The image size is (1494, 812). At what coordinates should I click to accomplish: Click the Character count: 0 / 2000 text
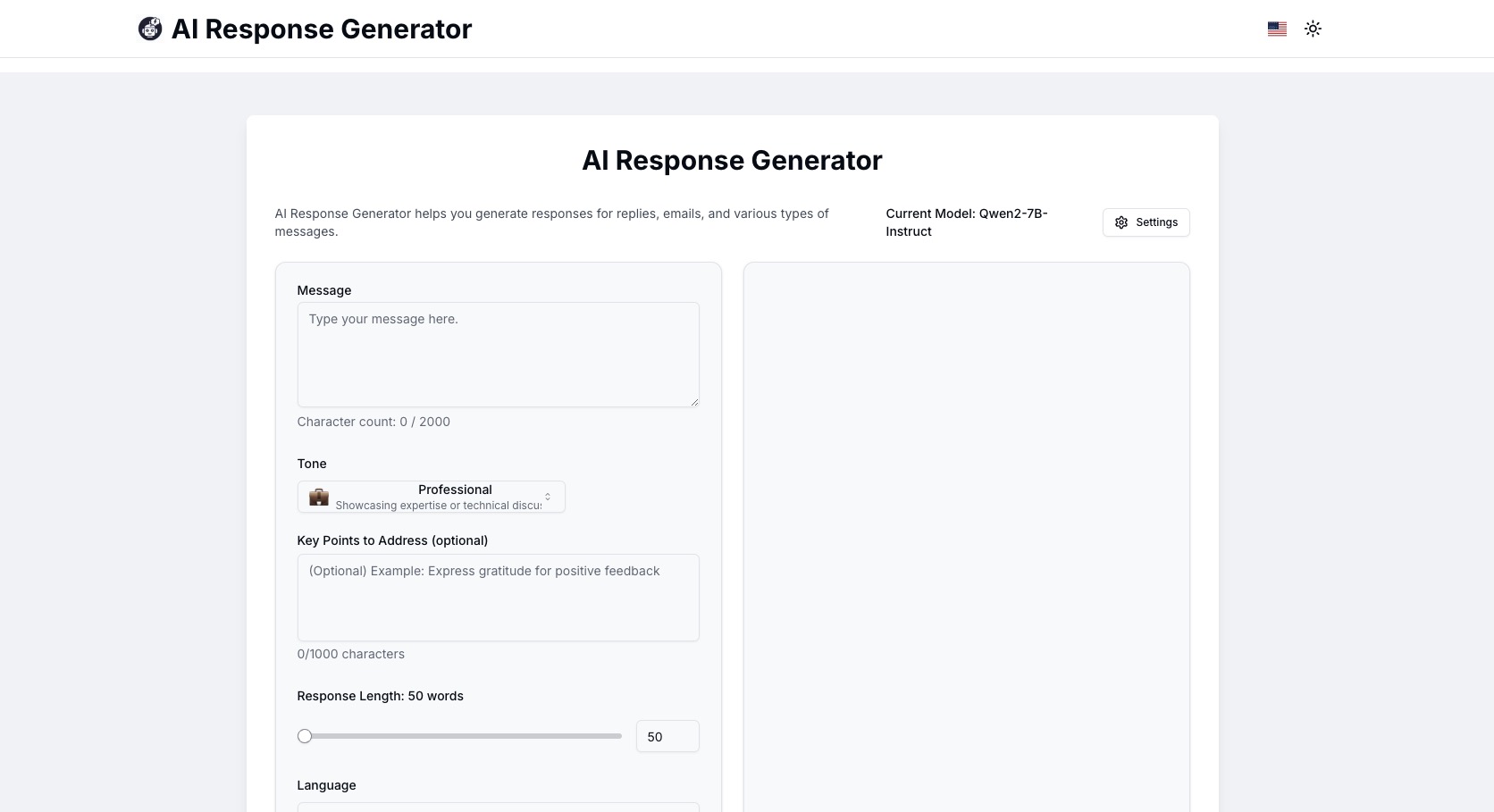click(x=373, y=421)
